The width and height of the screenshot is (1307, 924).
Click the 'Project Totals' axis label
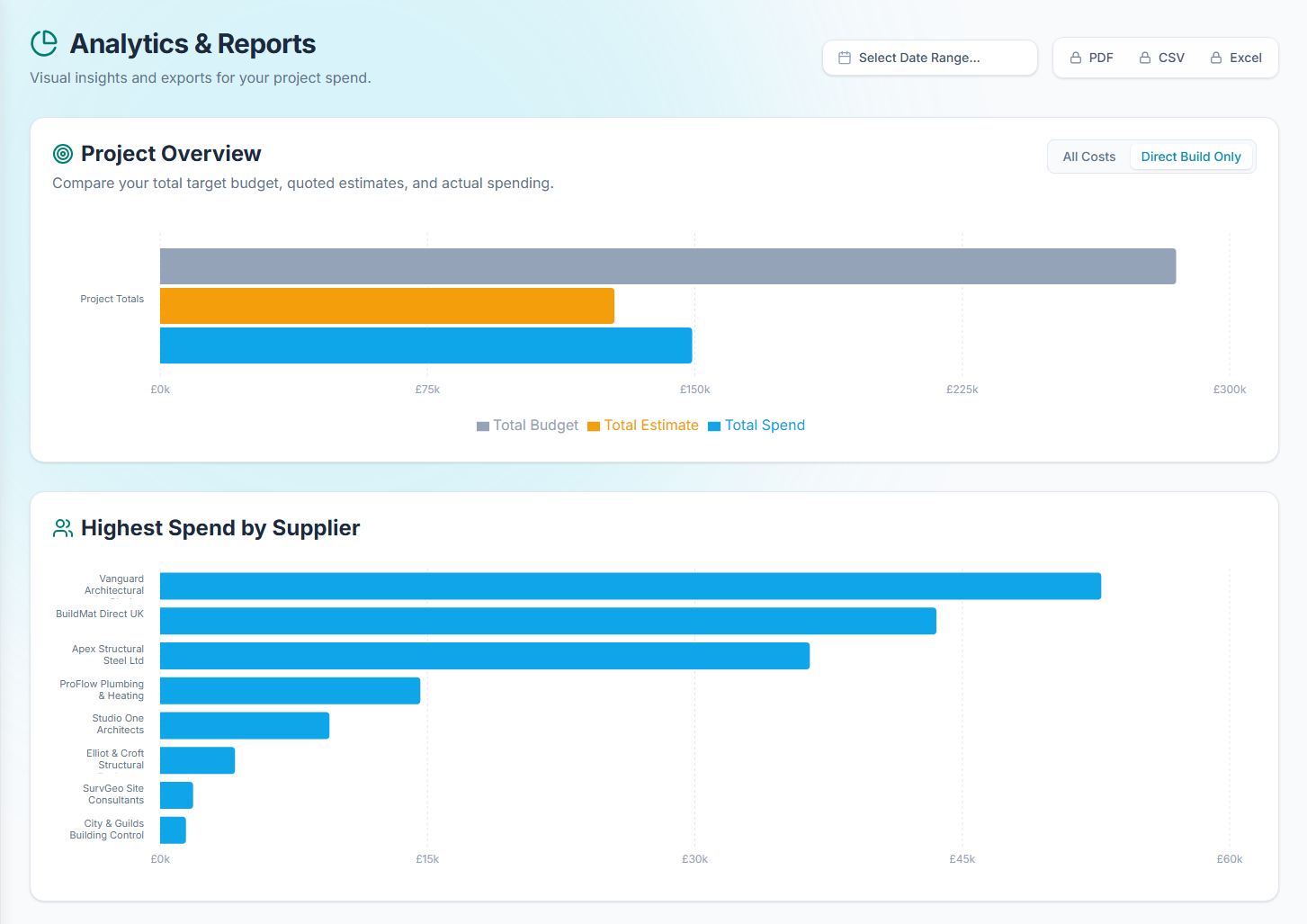(x=112, y=299)
